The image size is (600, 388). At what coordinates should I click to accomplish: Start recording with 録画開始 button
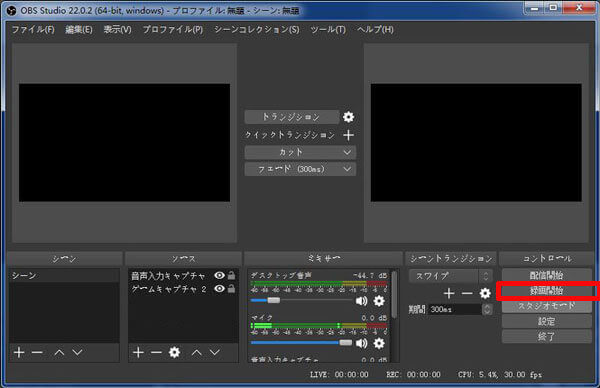tap(546, 291)
